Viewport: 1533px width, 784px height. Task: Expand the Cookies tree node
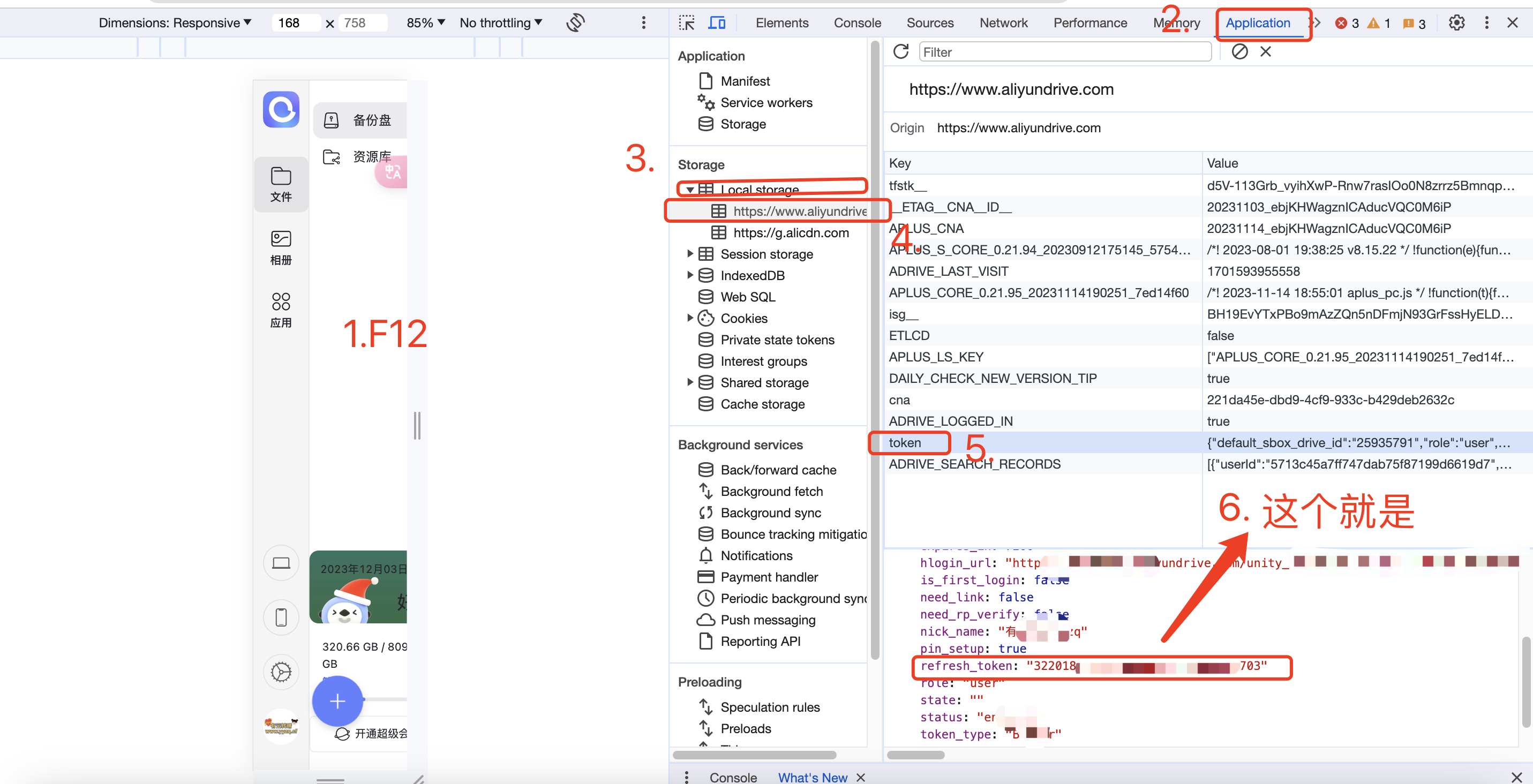pyautogui.click(x=690, y=318)
